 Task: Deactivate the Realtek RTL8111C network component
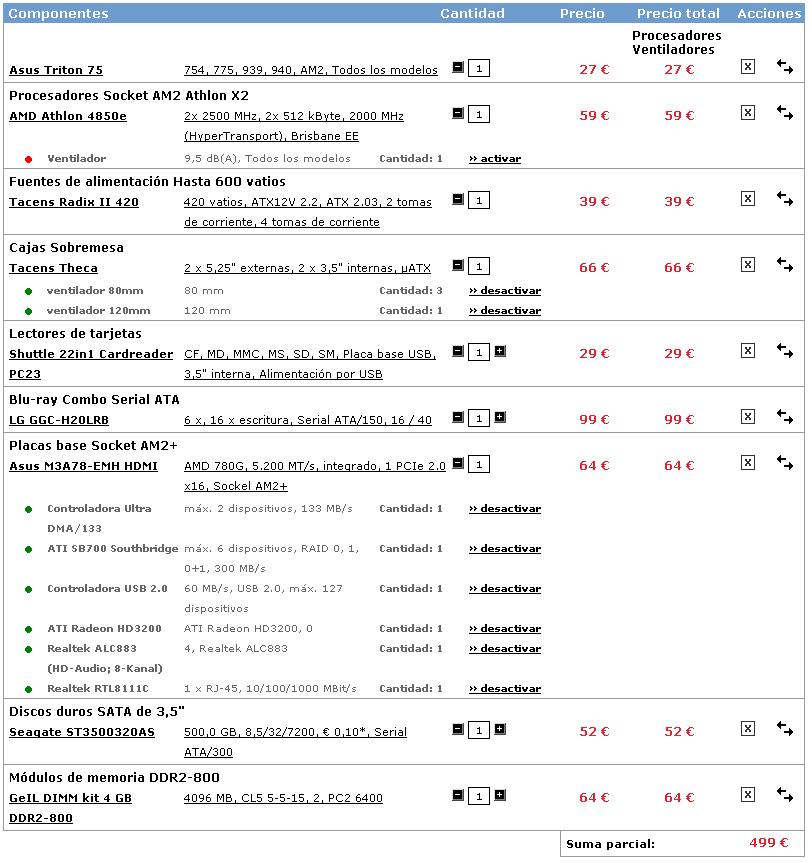pyautogui.click(x=505, y=689)
